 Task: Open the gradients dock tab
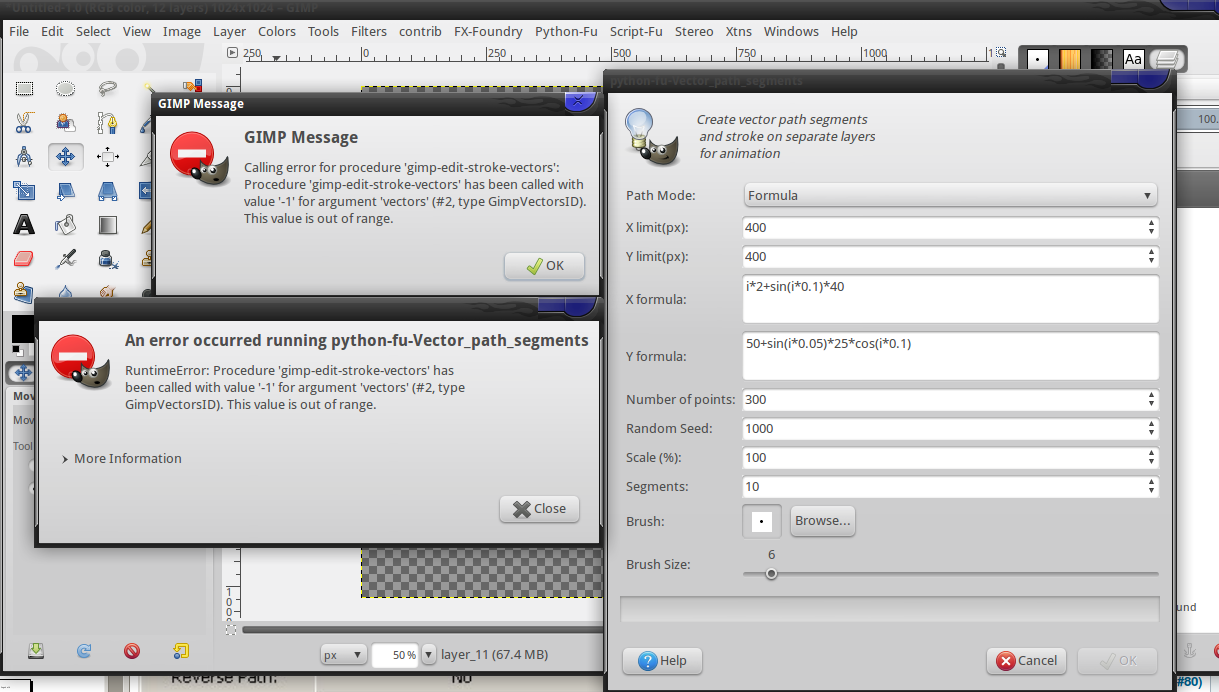(x=1102, y=60)
